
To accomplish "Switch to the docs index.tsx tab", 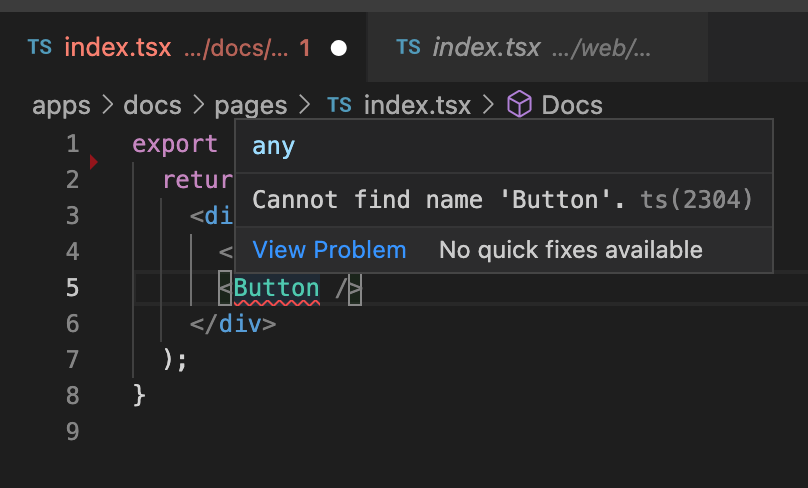I will click(x=183, y=47).
